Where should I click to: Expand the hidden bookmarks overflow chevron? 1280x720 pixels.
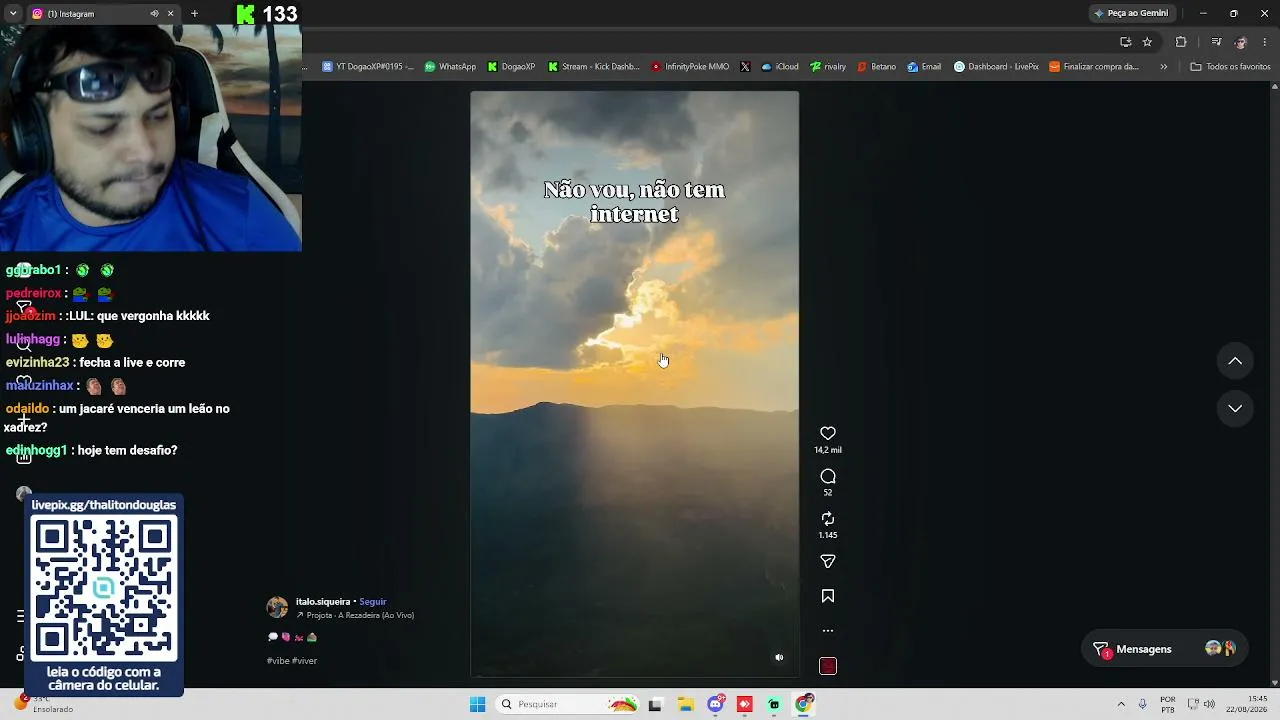pyautogui.click(x=1163, y=67)
